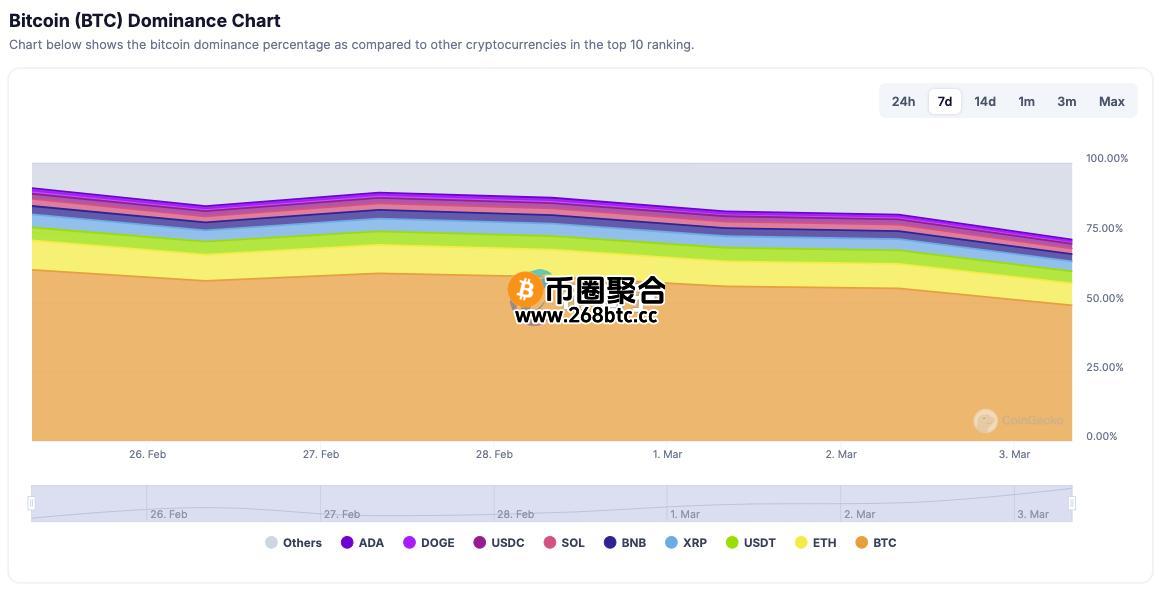Click left handle of range navigator
This screenshot has height=595, width=1170.
tap(32, 503)
